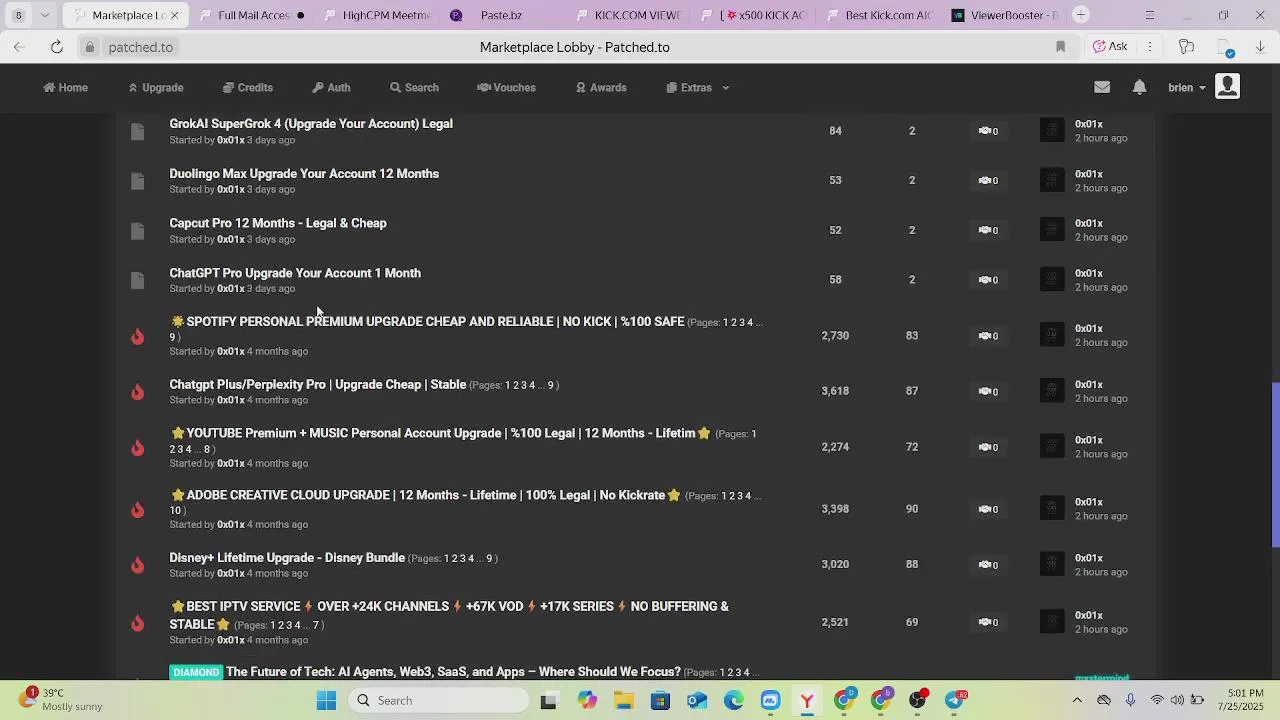Expand the Extras menu dropdown
Screen dimensions: 1280x720
[697, 88]
